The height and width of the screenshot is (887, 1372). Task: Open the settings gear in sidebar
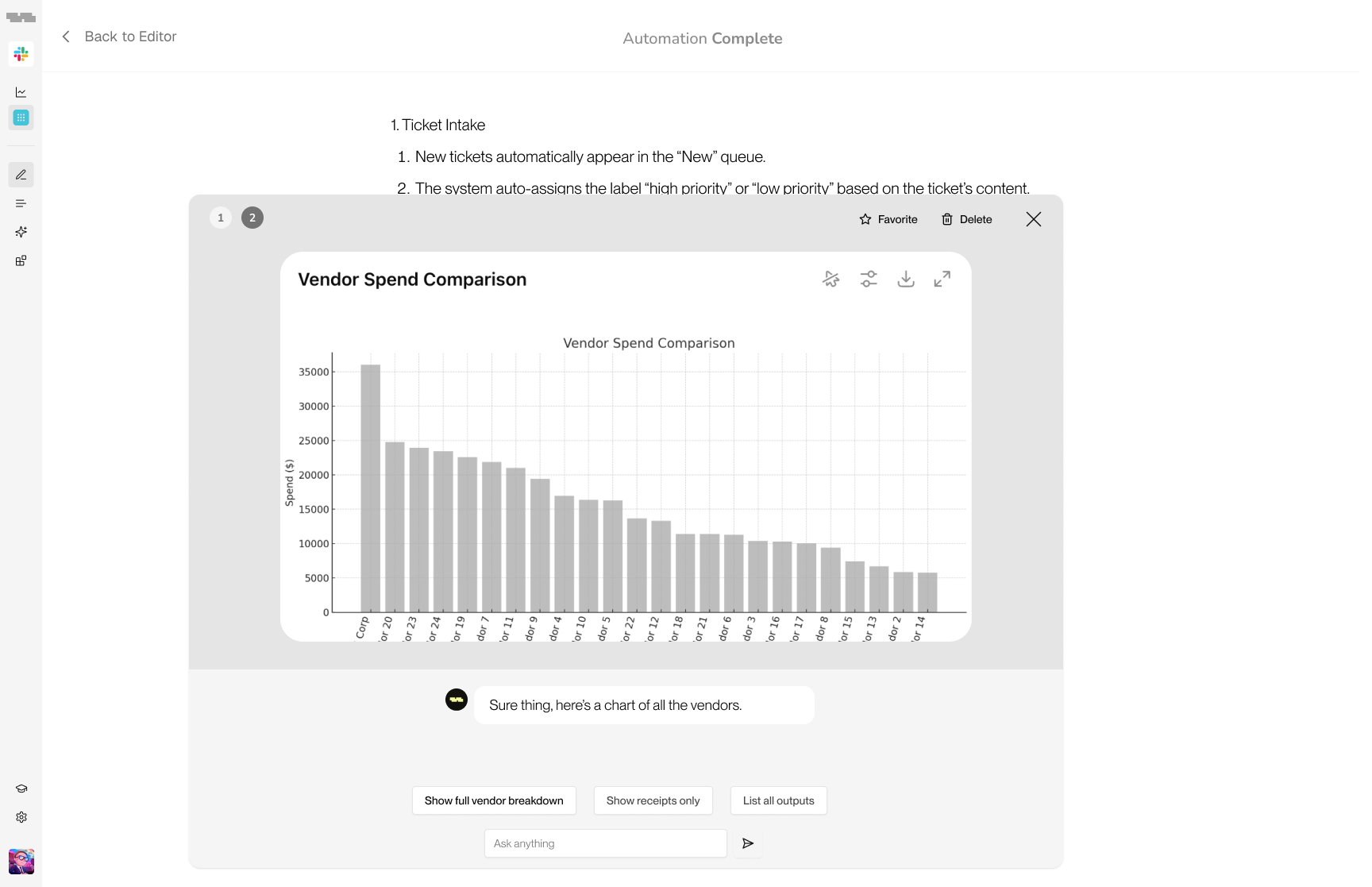(x=21, y=817)
